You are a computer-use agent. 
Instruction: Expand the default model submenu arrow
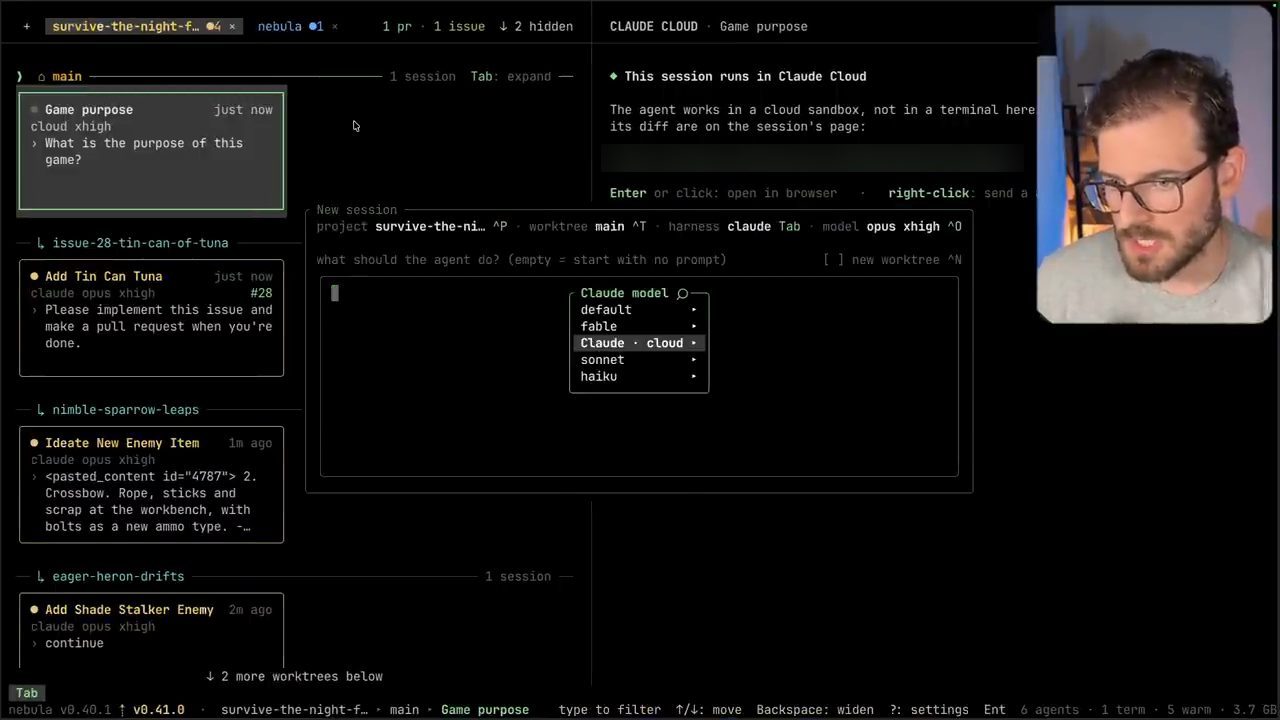tap(693, 310)
